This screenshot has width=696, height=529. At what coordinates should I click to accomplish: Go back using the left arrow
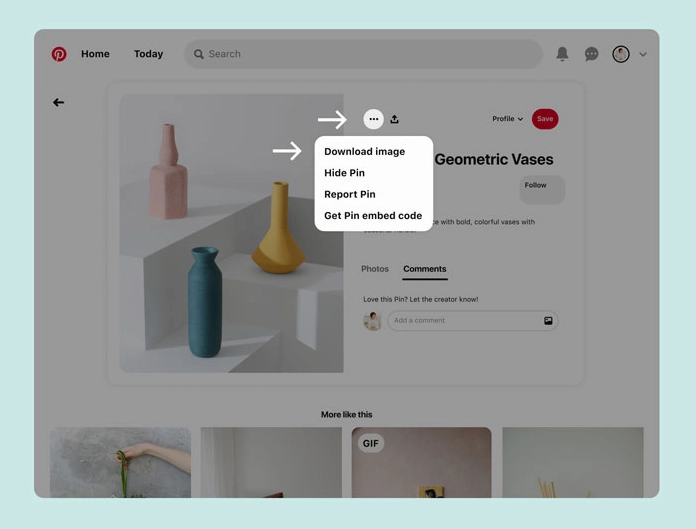[x=58, y=103]
